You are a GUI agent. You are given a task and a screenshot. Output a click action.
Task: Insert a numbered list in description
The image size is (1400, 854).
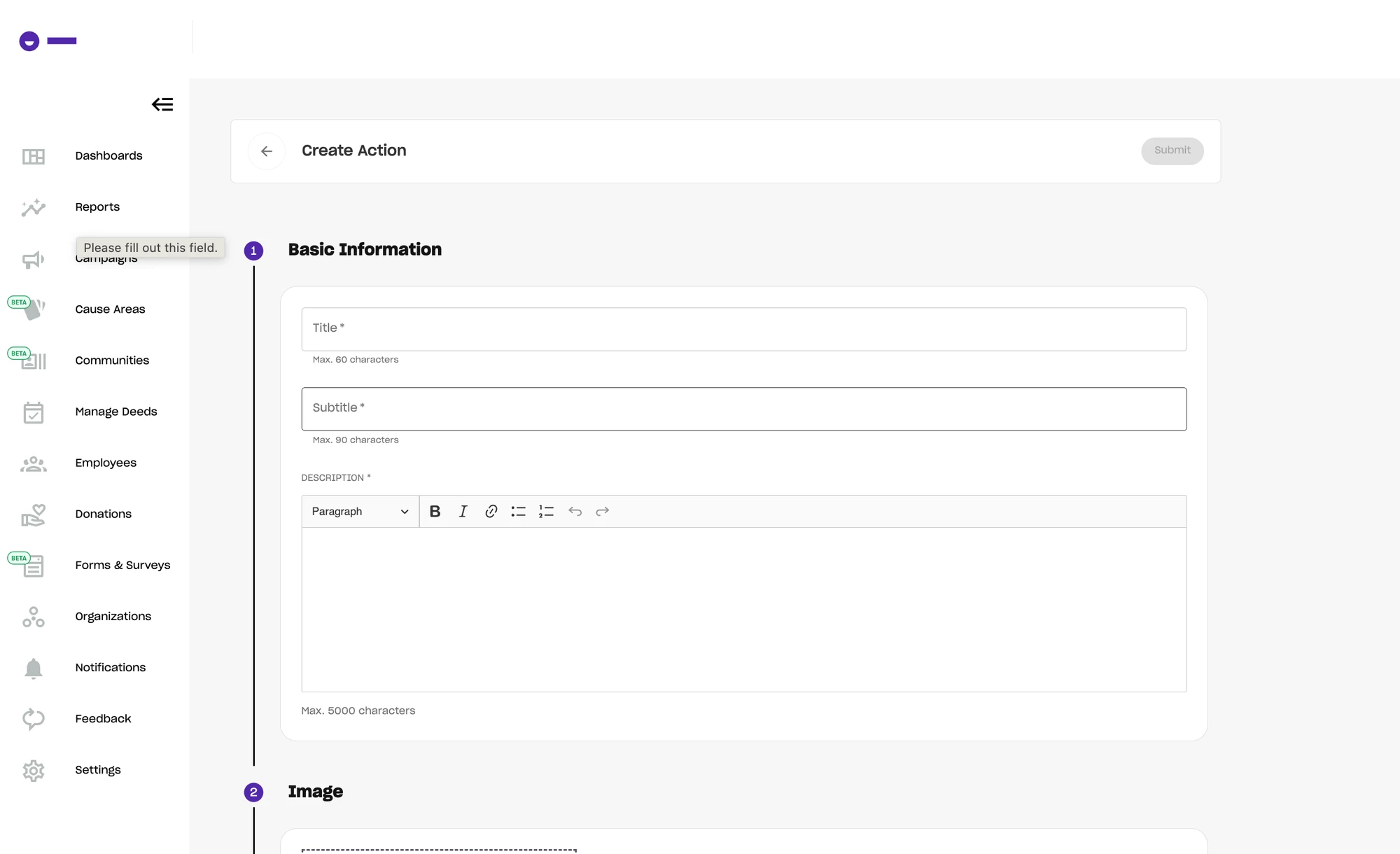pyautogui.click(x=546, y=512)
